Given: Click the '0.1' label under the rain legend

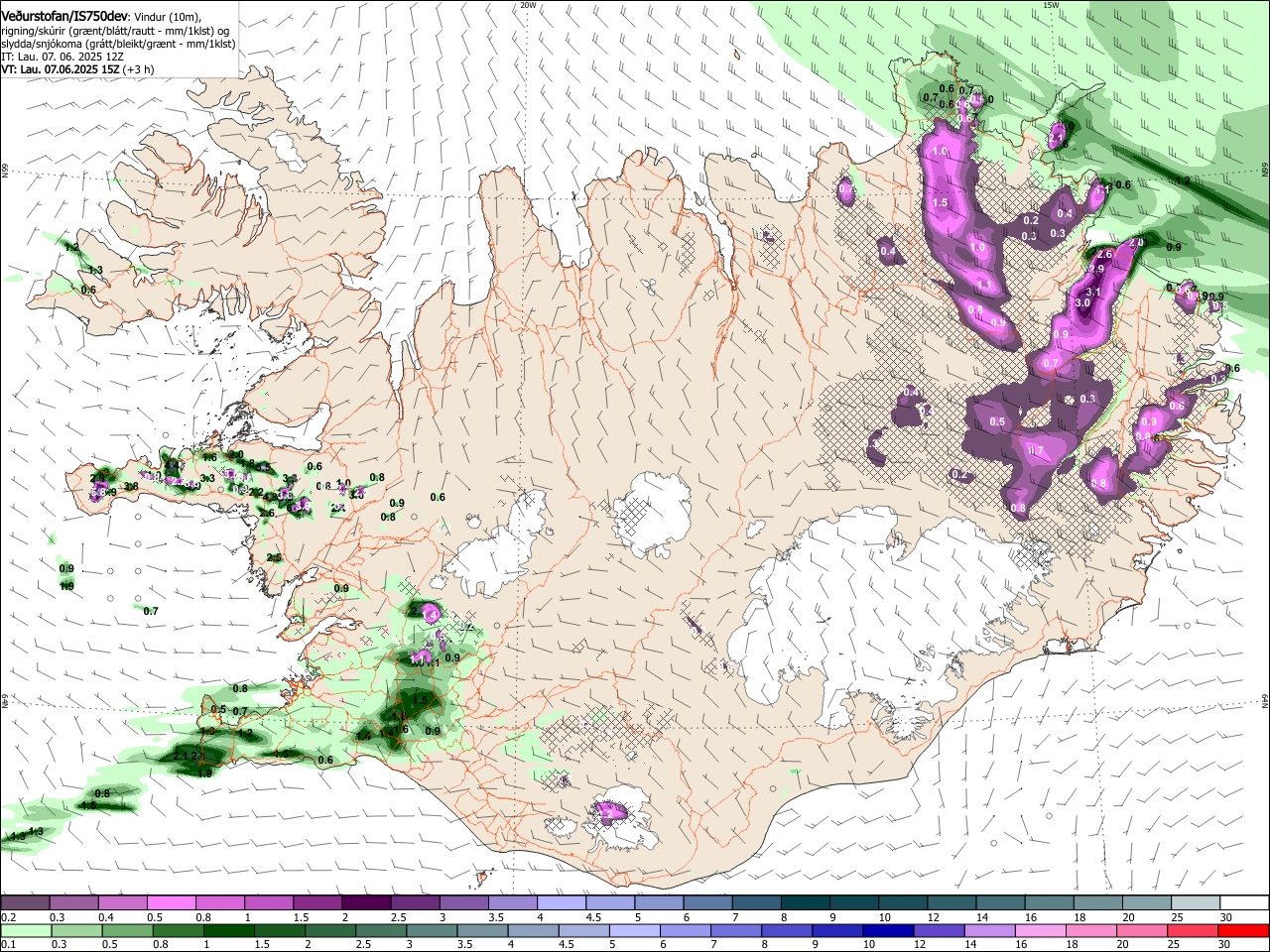Looking at the screenshot, I should coord(8,944).
